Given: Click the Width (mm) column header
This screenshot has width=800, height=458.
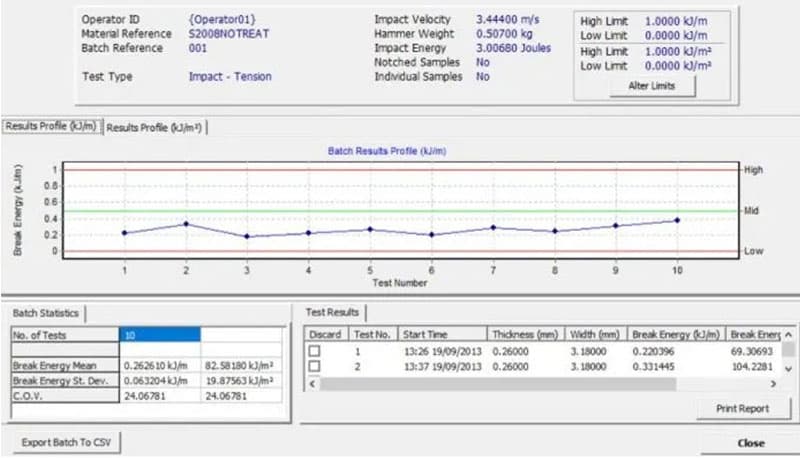Looking at the screenshot, I should click(595, 335).
